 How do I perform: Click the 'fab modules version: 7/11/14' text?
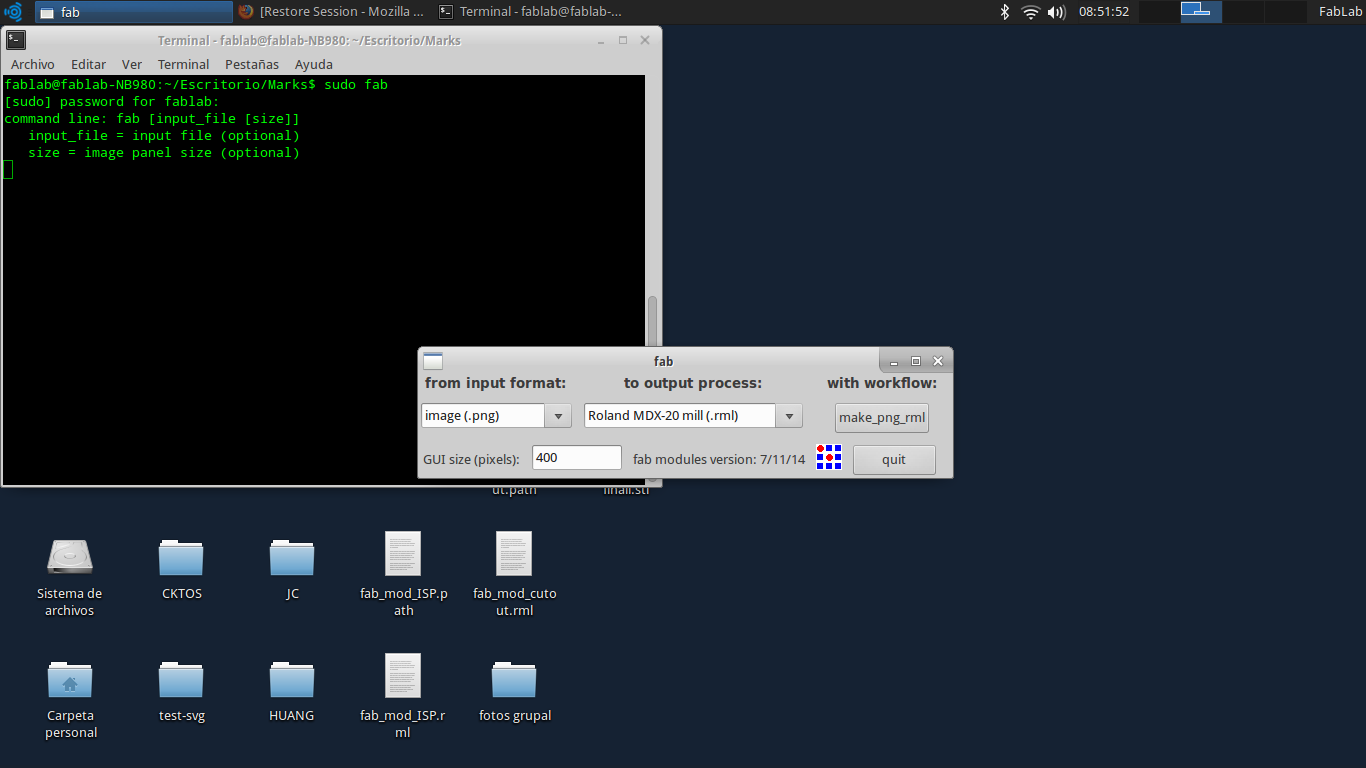pyautogui.click(x=719, y=460)
